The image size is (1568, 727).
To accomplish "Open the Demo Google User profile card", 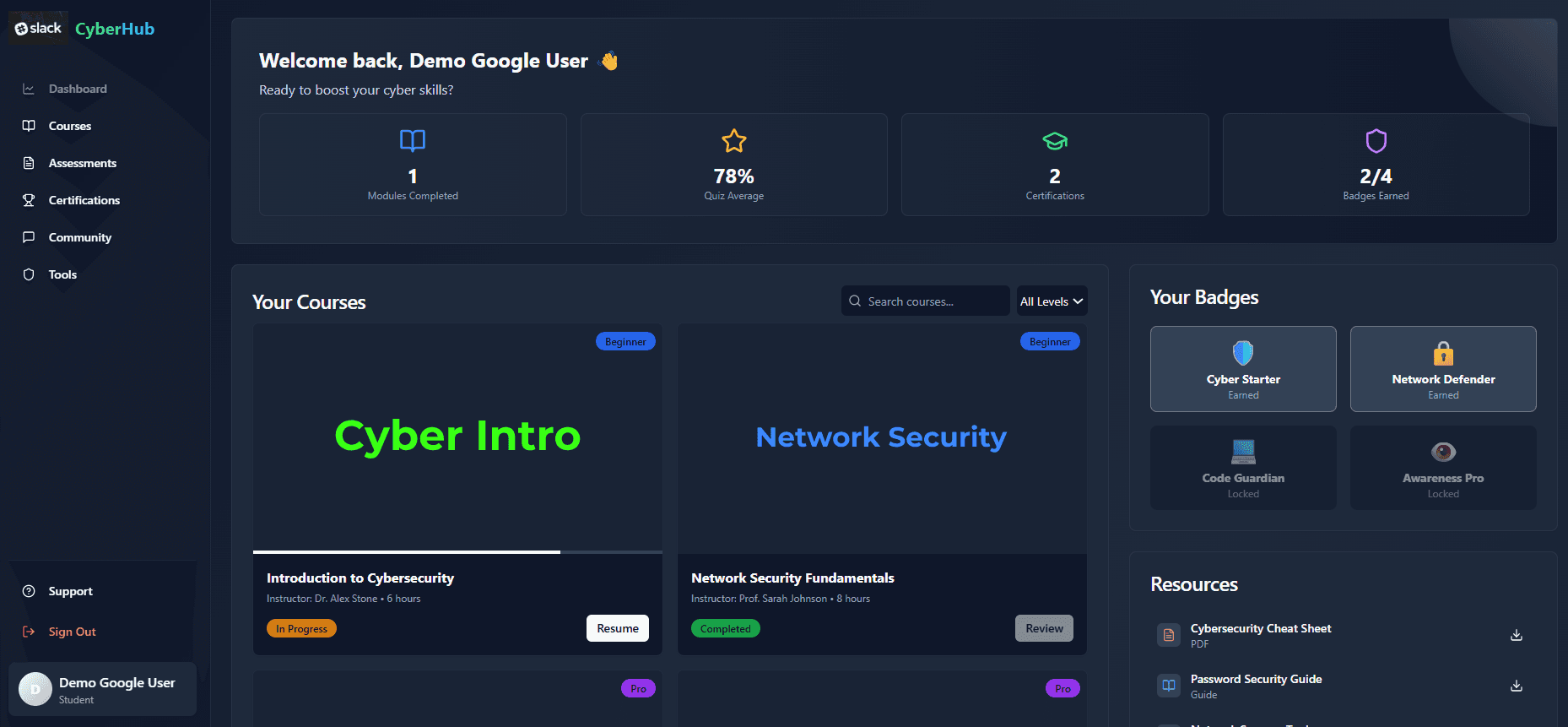I will pyautogui.click(x=102, y=689).
